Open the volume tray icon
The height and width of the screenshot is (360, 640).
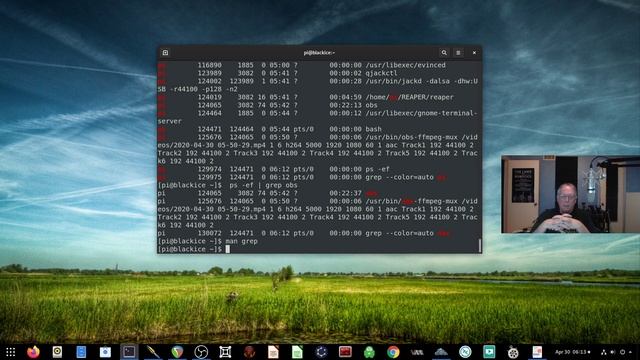pos(613,352)
